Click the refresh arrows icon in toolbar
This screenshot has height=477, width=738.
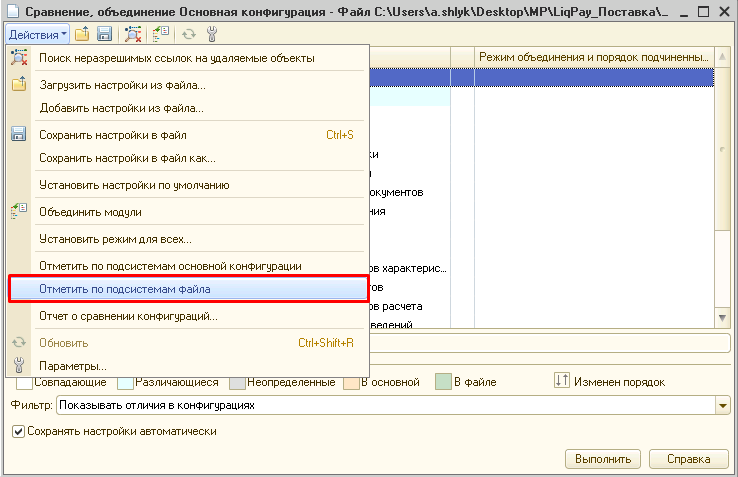pos(189,34)
